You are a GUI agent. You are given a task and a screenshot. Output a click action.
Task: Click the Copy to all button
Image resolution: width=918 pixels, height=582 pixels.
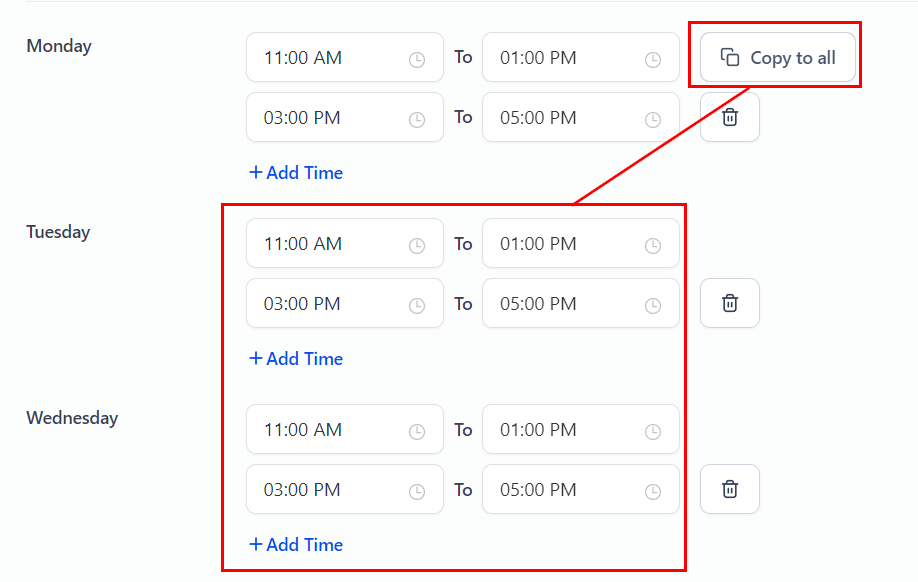click(x=778, y=58)
